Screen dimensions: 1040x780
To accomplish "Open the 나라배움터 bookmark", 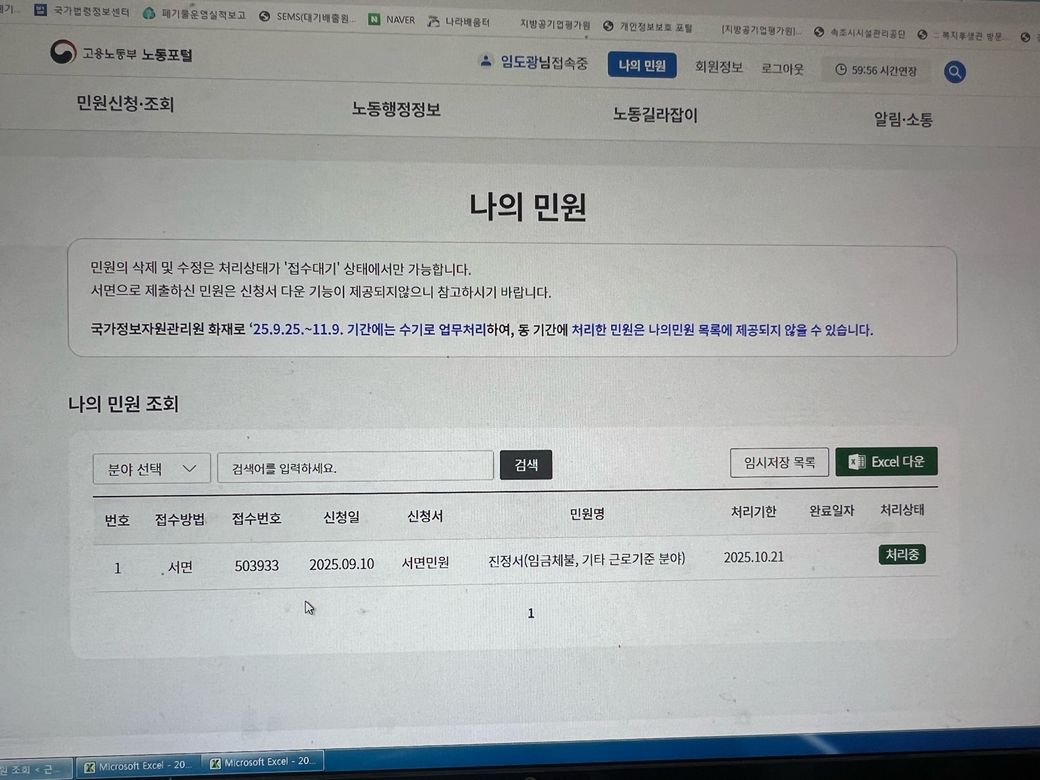I will click(x=458, y=22).
